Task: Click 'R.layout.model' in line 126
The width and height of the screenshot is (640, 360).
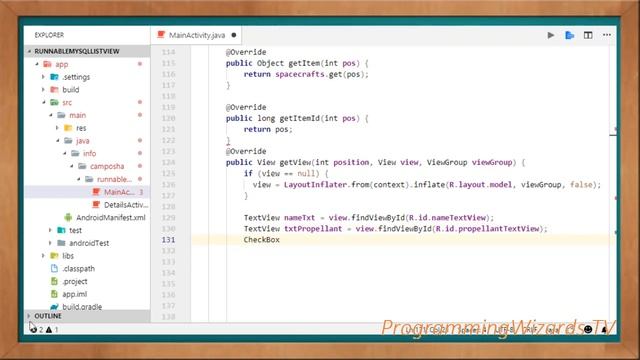Action: [480, 184]
